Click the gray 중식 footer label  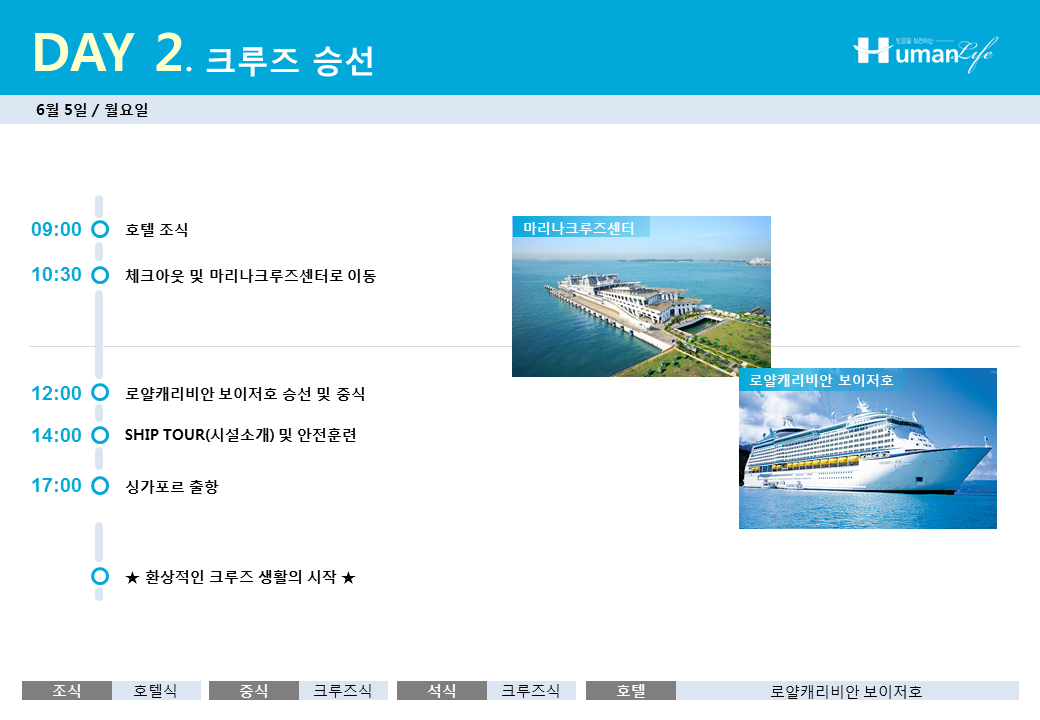[254, 690]
